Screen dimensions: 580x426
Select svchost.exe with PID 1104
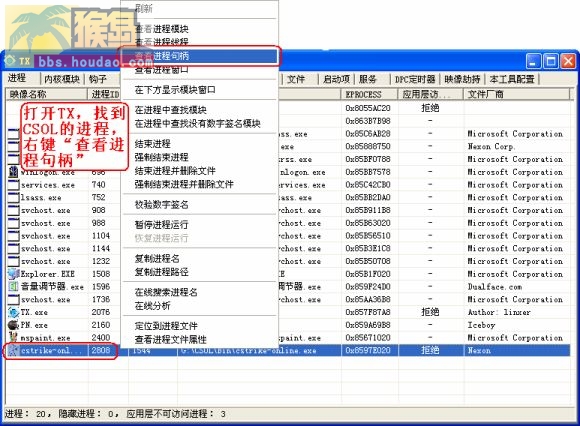[x=45, y=236]
